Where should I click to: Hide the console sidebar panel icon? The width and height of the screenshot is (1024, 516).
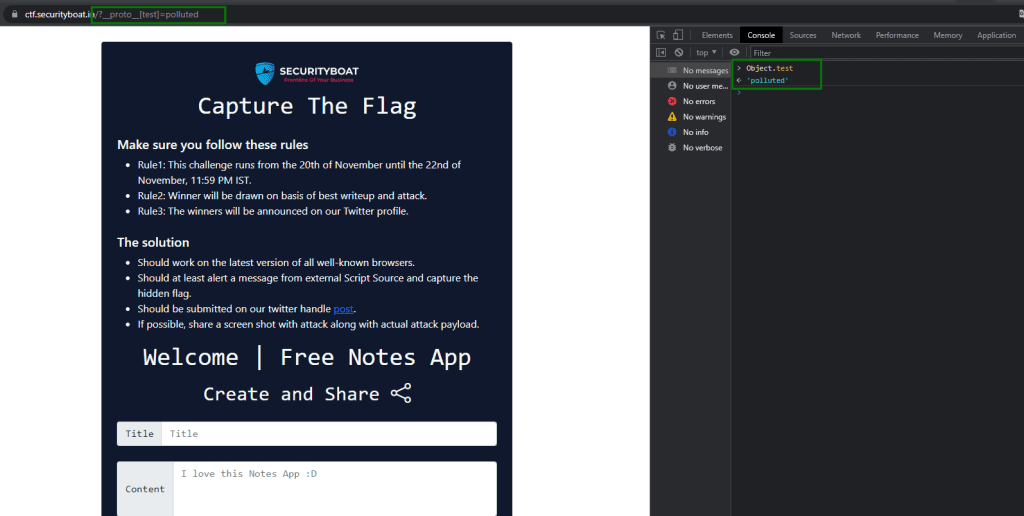click(661, 52)
